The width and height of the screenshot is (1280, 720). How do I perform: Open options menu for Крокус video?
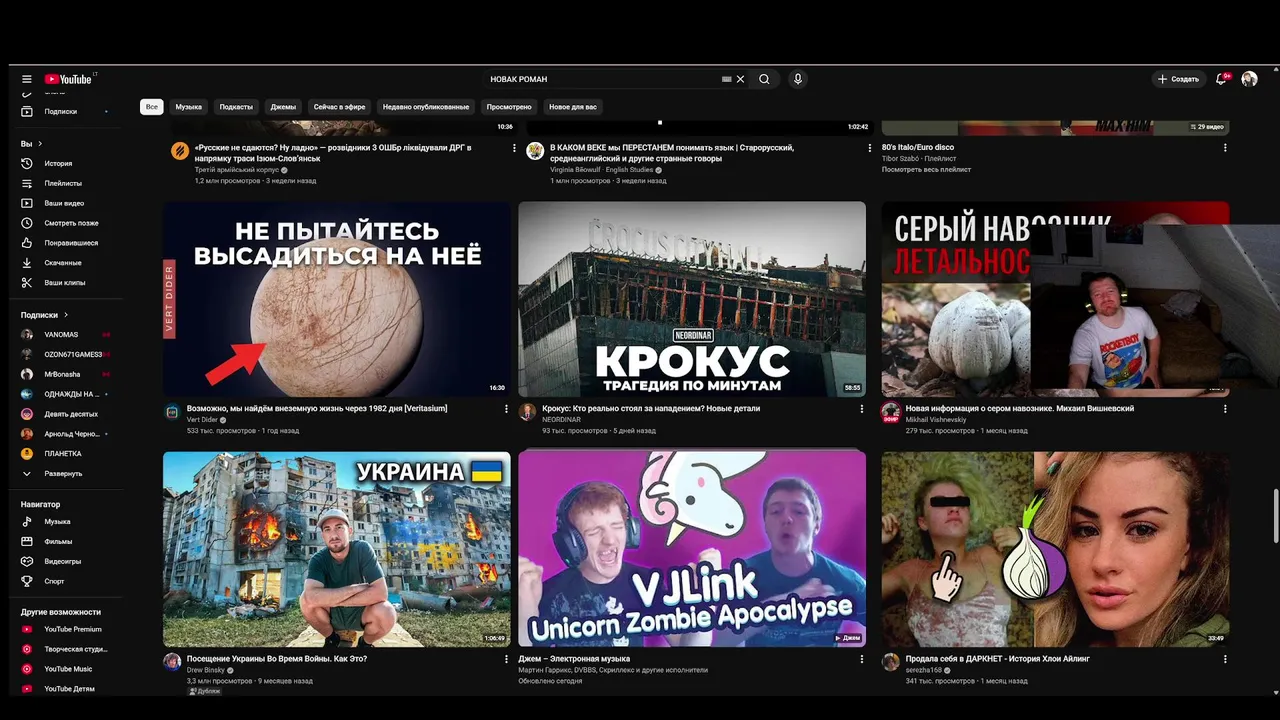(x=861, y=409)
